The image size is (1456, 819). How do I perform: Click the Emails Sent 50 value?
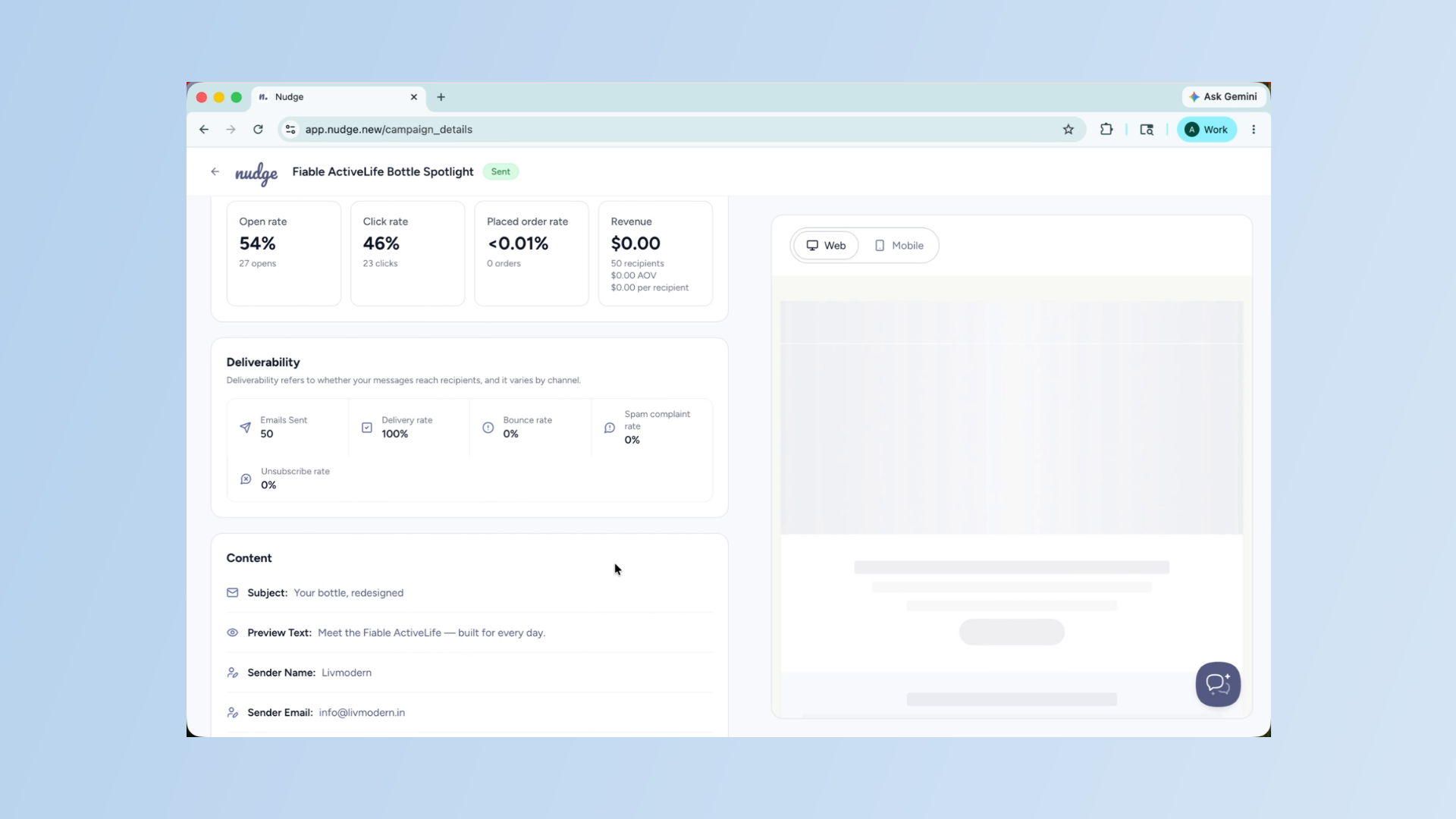[267, 434]
